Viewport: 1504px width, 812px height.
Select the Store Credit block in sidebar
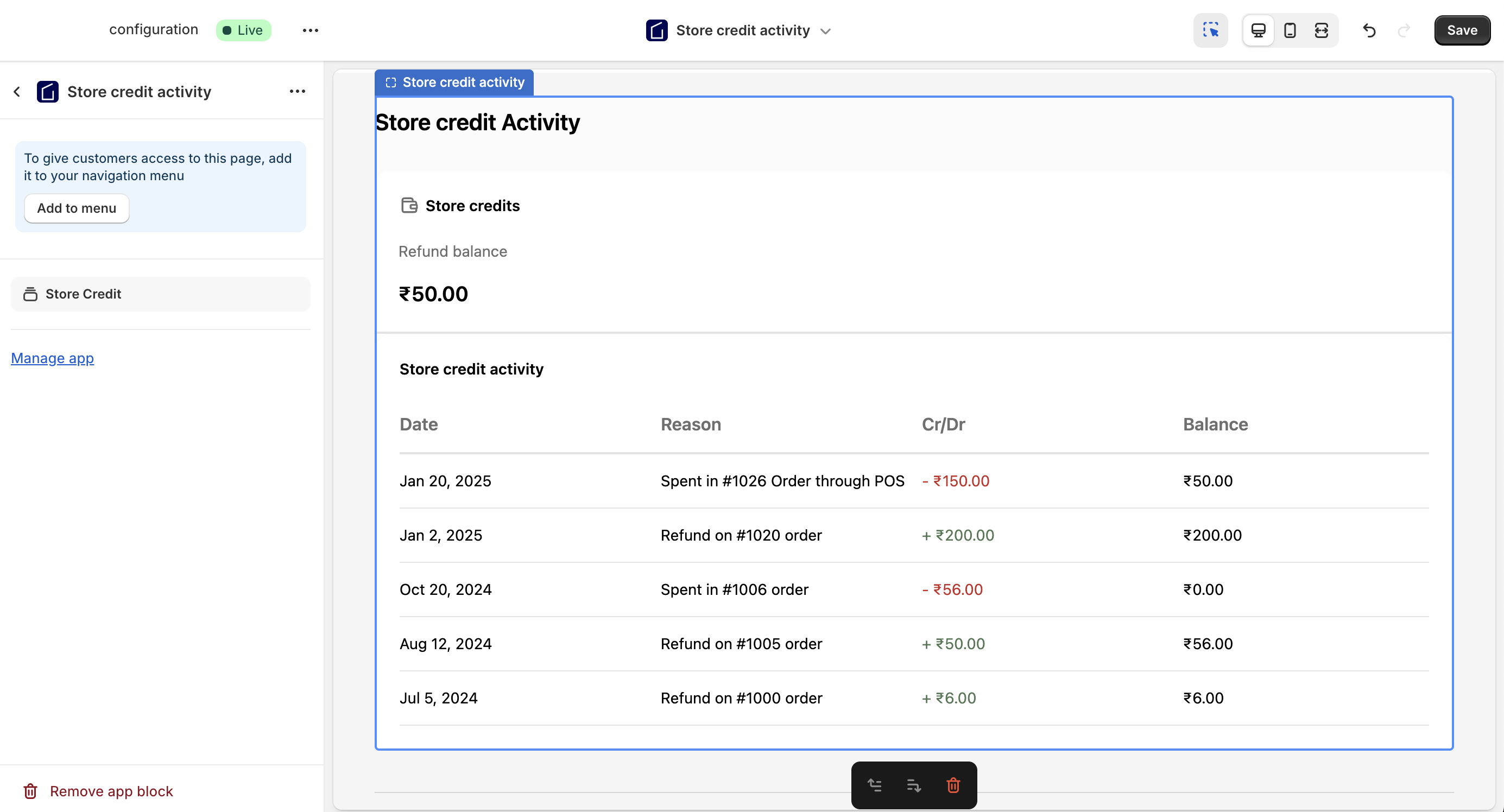point(161,294)
